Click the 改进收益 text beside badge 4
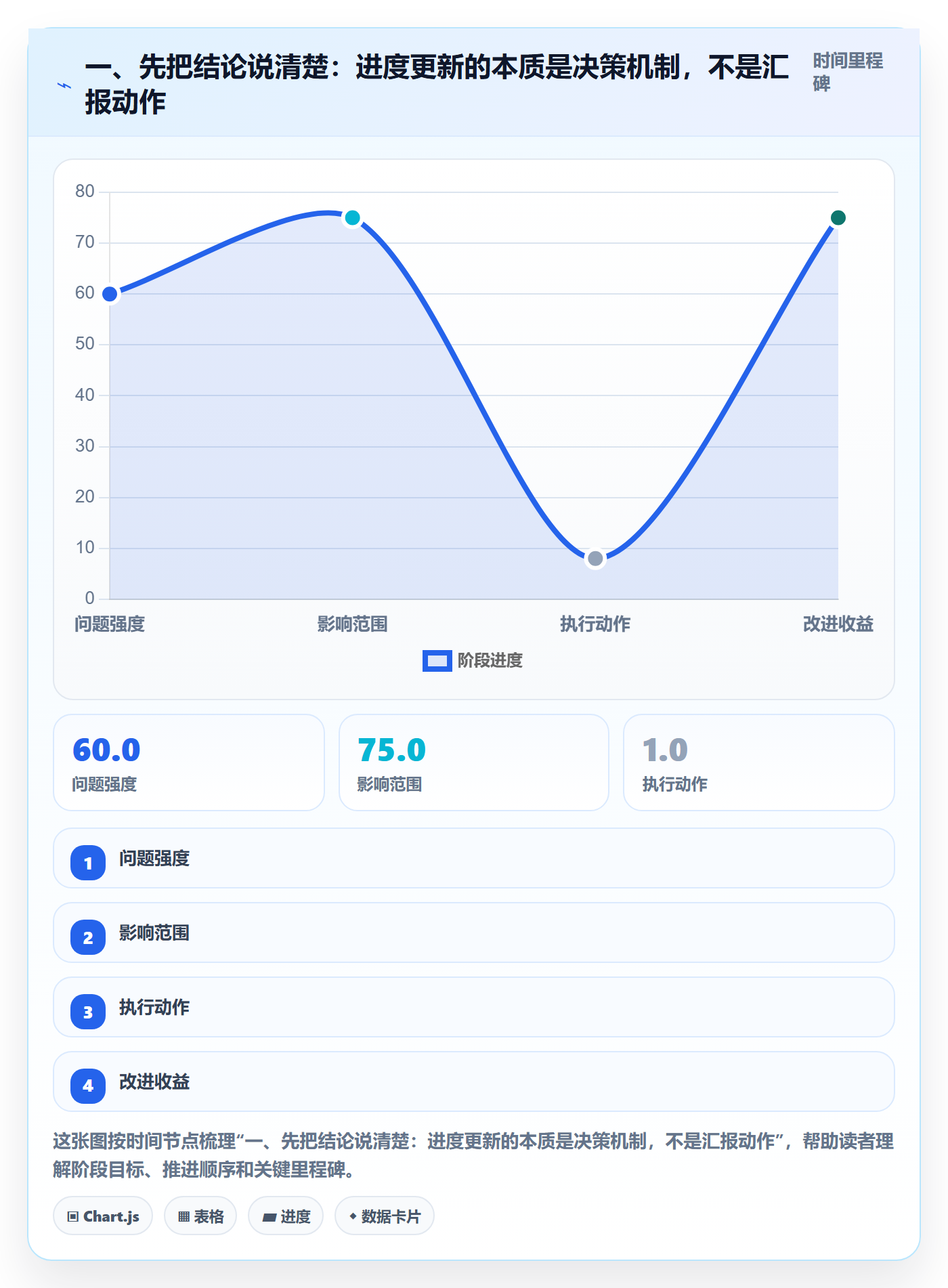948x1288 pixels. pyautogui.click(x=154, y=1081)
